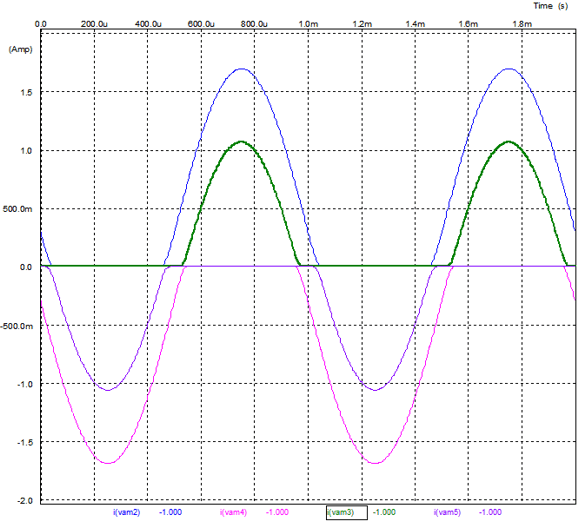This screenshot has width=578, height=522.
Task: Click the boxed i(vam3) legend entry
Action: pyautogui.click(x=347, y=512)
